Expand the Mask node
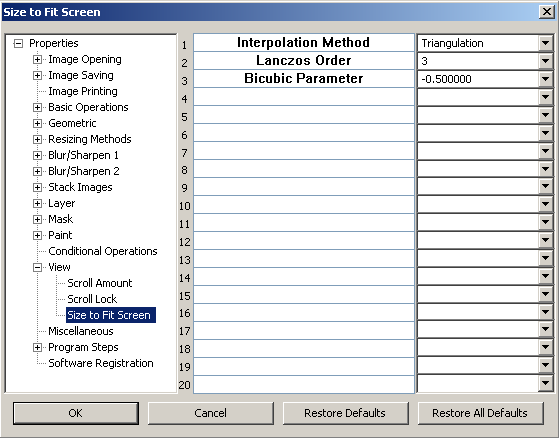 tap(37, 219)
